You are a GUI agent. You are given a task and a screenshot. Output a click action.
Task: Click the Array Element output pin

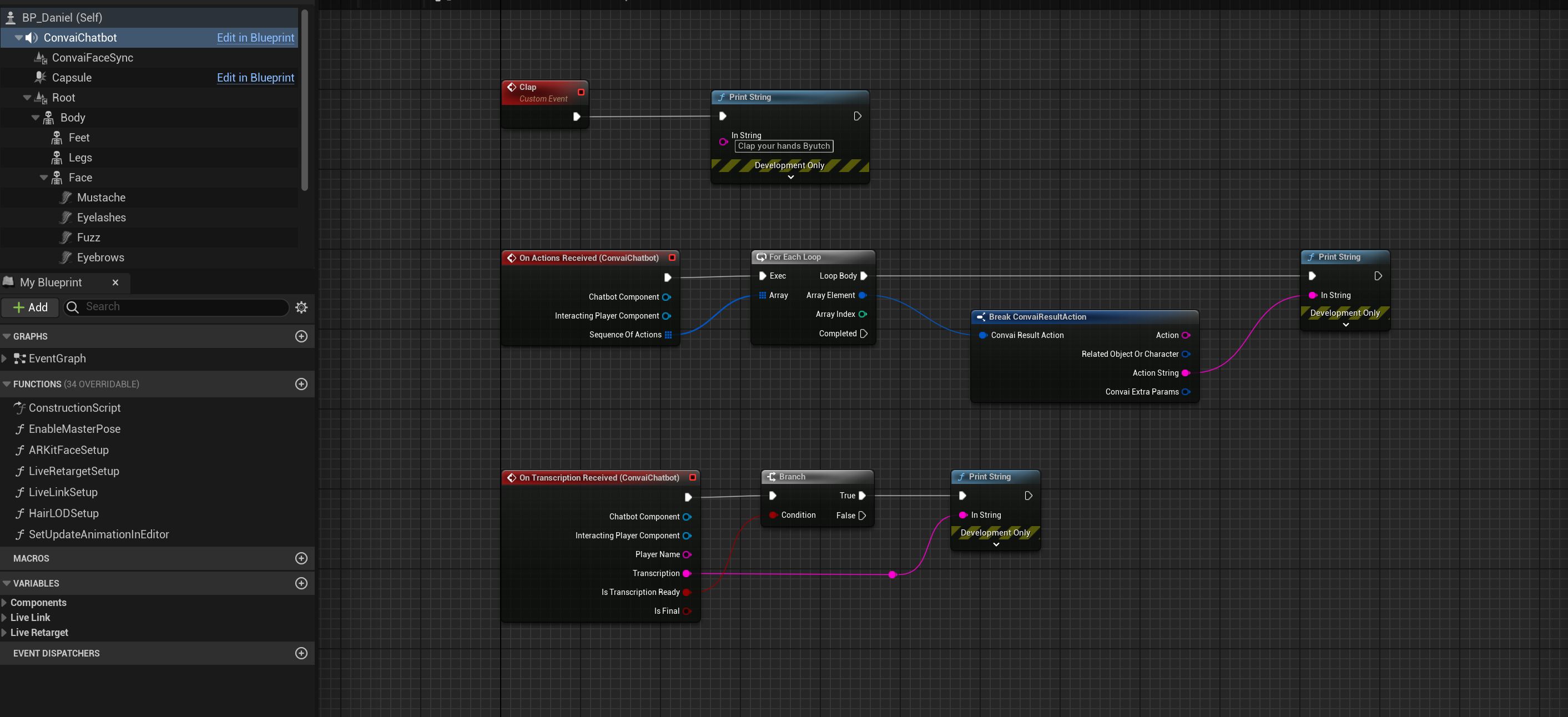coord(863,295)
